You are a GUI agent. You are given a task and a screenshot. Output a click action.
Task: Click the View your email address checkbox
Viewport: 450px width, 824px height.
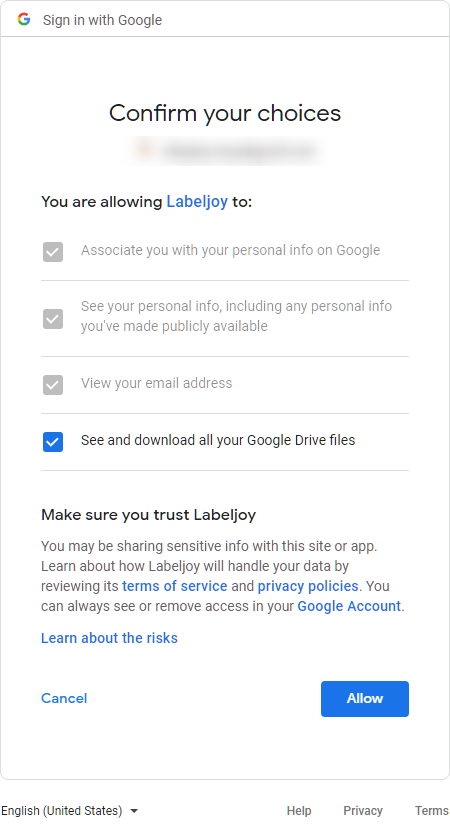click(53, 385)
